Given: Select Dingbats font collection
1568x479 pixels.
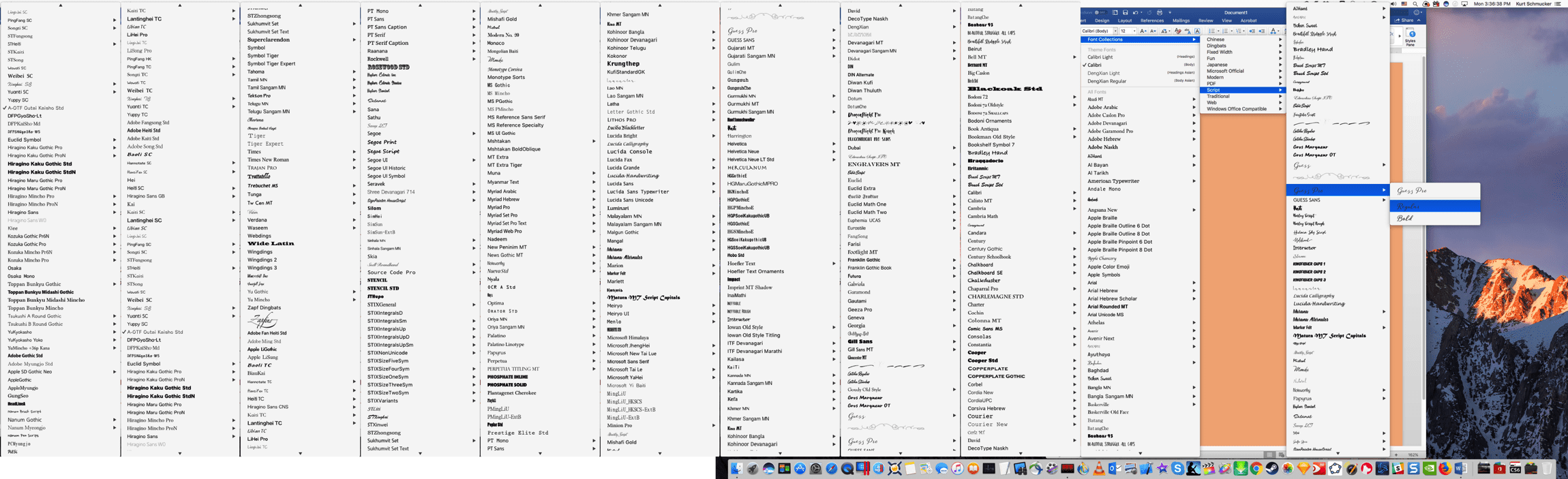Looking at the screenshot, I should [1242, 46].
